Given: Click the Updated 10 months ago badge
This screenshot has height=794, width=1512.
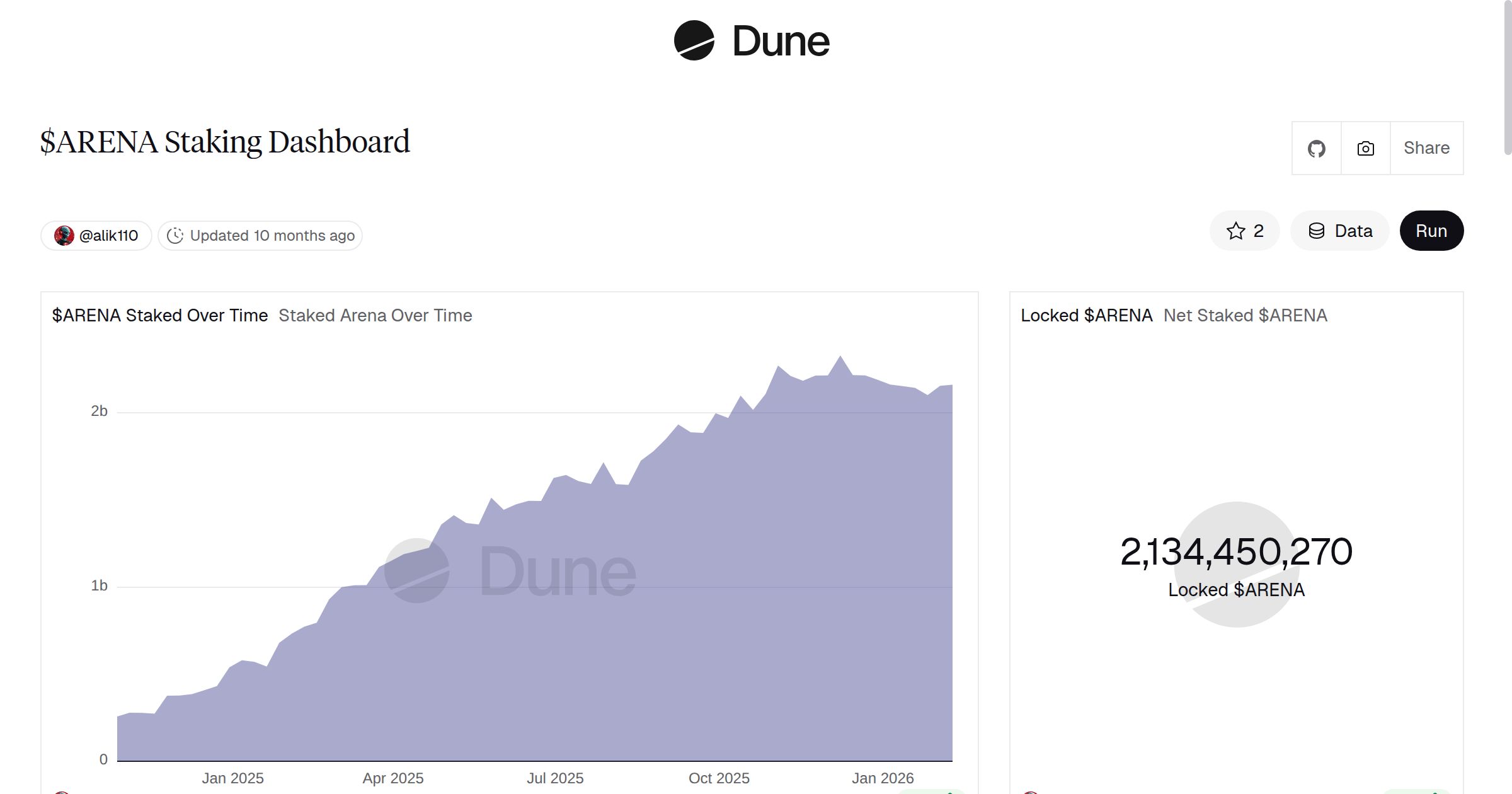Looking at the screenshot, I should pyautogui.click(x=260, y=235).
